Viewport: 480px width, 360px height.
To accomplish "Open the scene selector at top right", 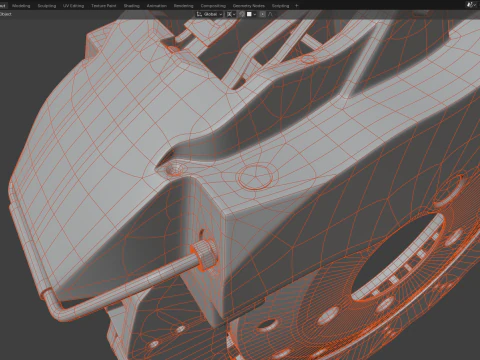I will point(472,5).
